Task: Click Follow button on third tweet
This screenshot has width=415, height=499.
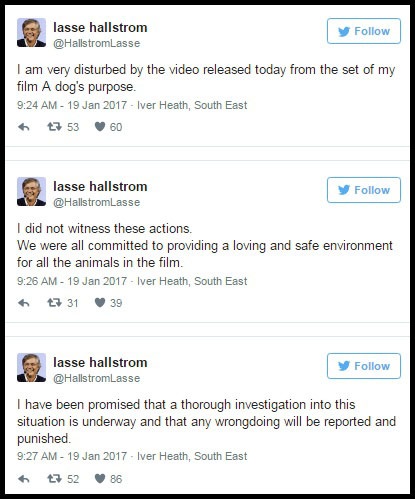Action: coord(364,366)
